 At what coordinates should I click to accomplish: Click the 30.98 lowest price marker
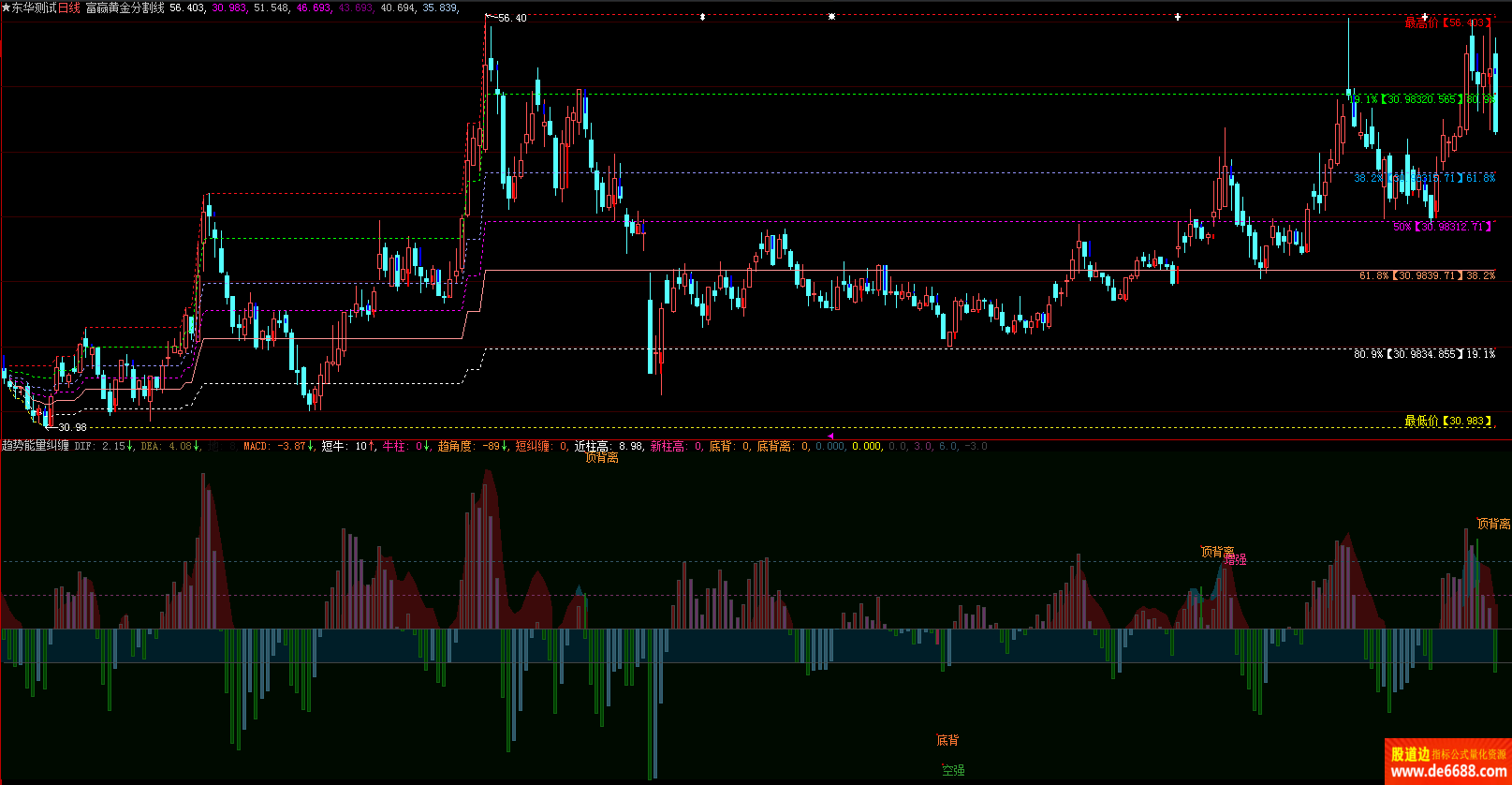72,427
